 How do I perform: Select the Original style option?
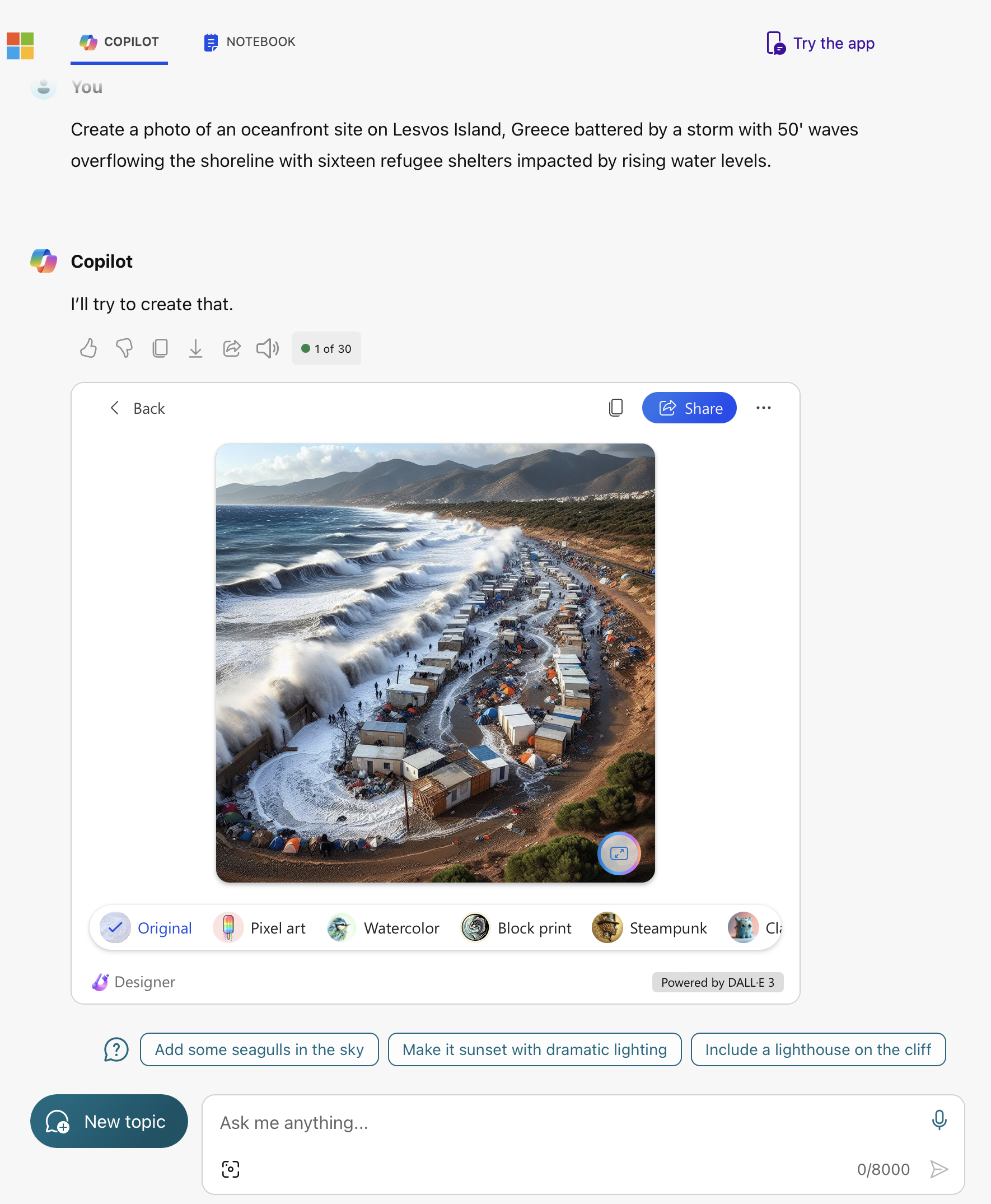tap(147, 928)
